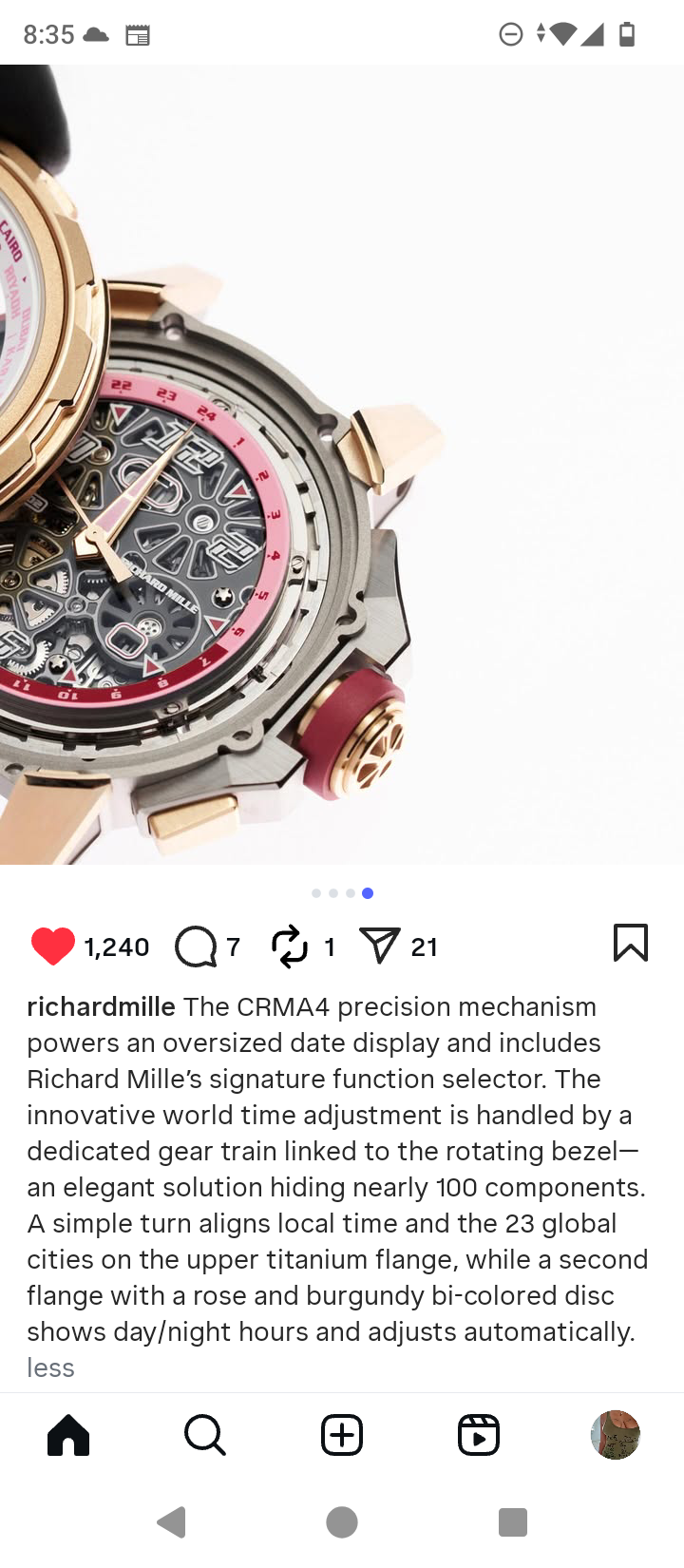Tap the Android home circle button
Image resolution: width=684 pixels, height=1568 pixels.
pos(342,1522)
